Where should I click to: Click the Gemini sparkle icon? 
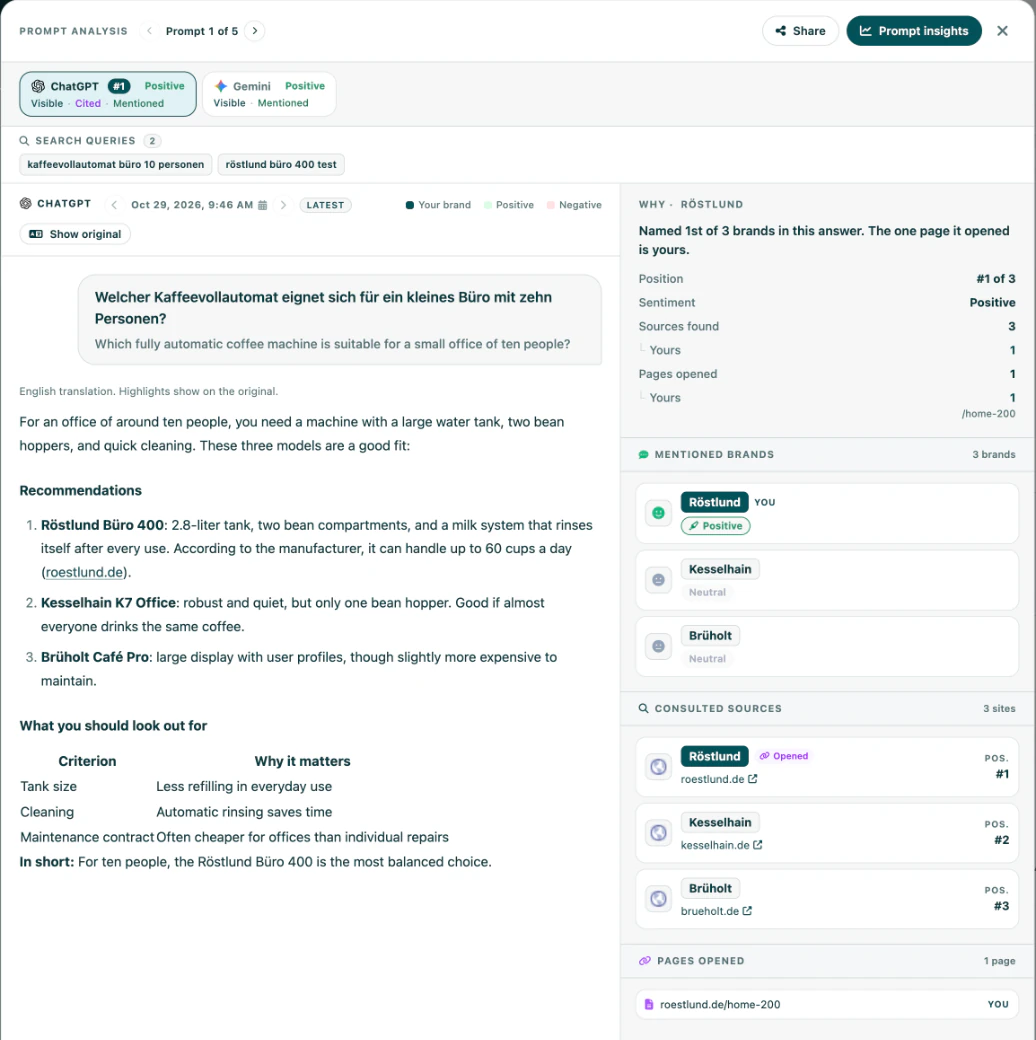(221, 86)
